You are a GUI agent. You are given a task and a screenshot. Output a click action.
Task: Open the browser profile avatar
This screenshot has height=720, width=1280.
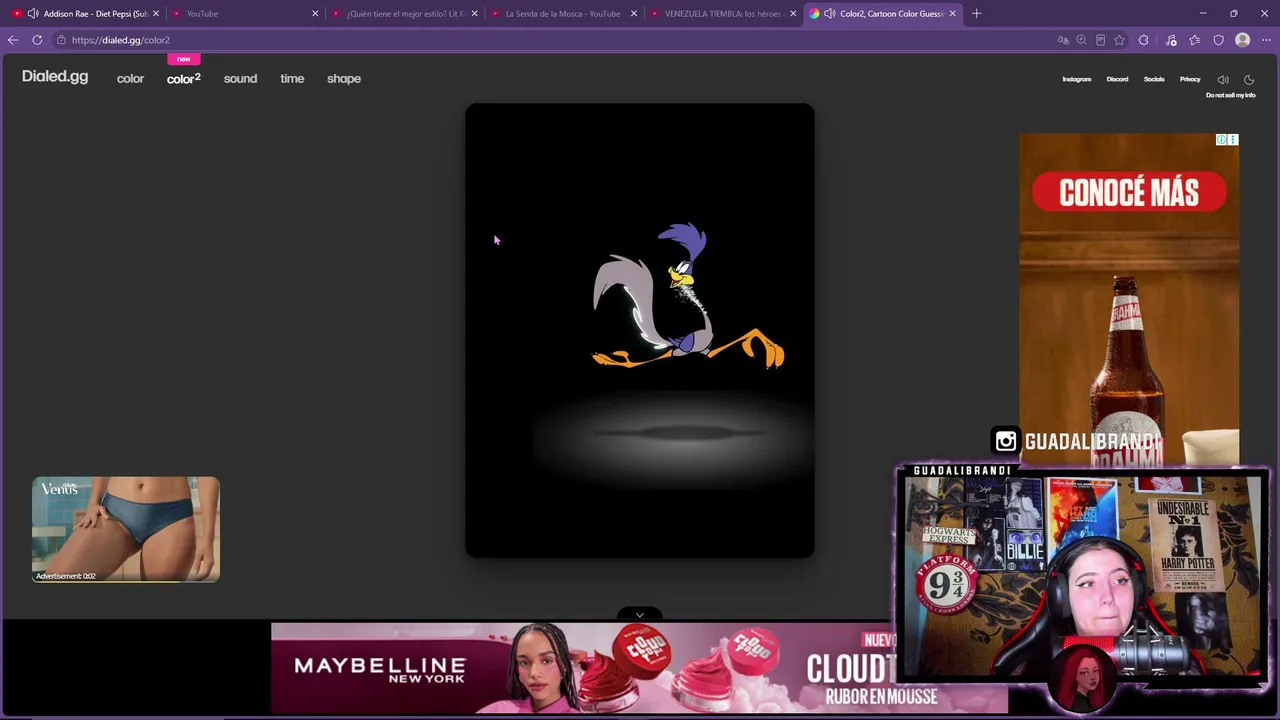pyautogui.click(x=1242, y=40)
